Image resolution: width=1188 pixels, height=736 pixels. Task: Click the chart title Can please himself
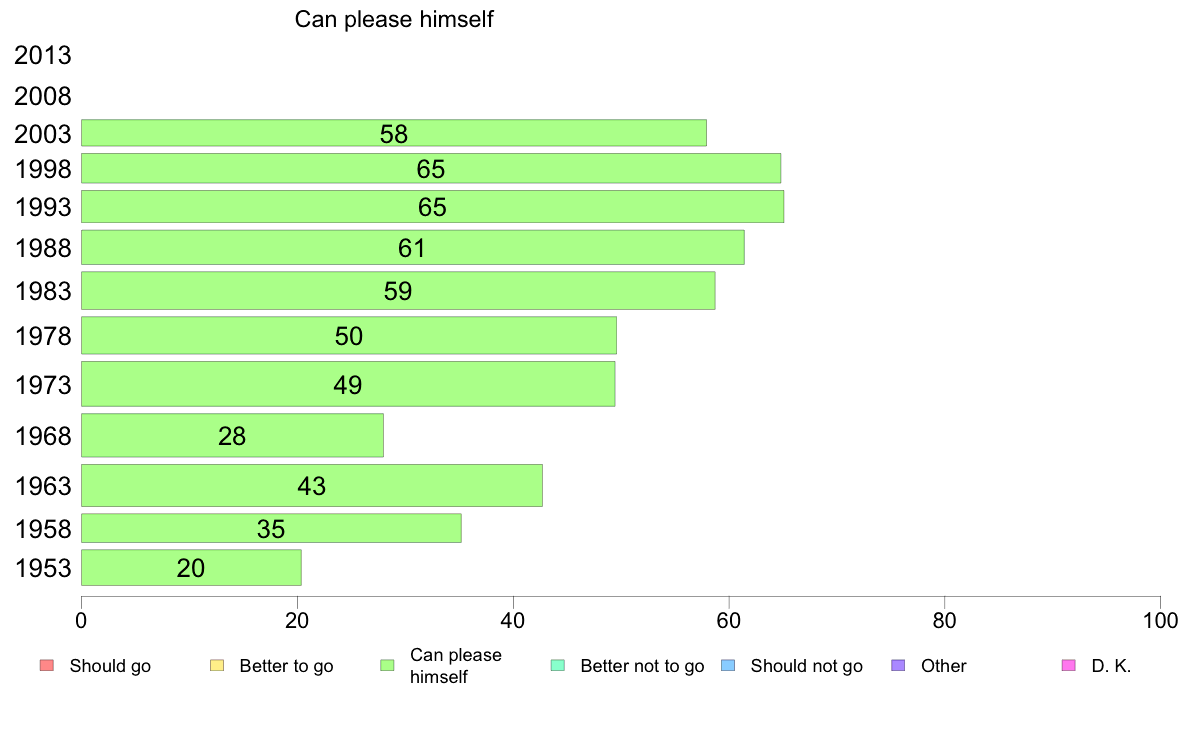(394, 19)
